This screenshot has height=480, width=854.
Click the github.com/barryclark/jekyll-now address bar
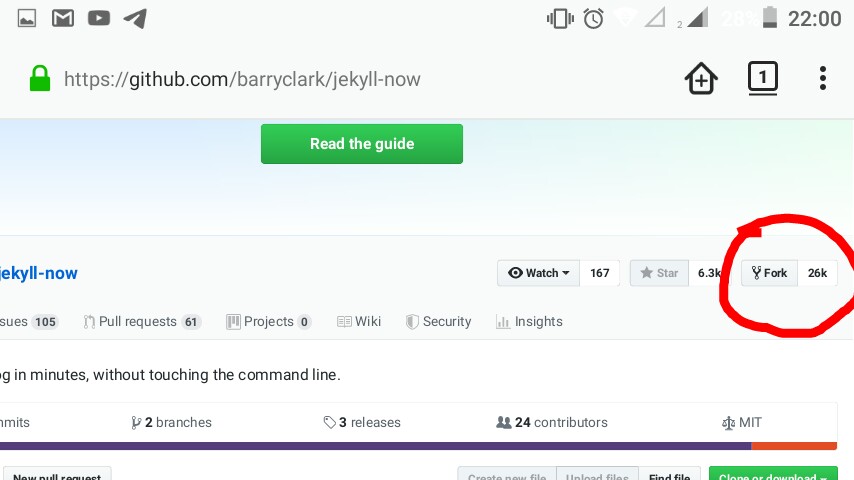(242, 79)
